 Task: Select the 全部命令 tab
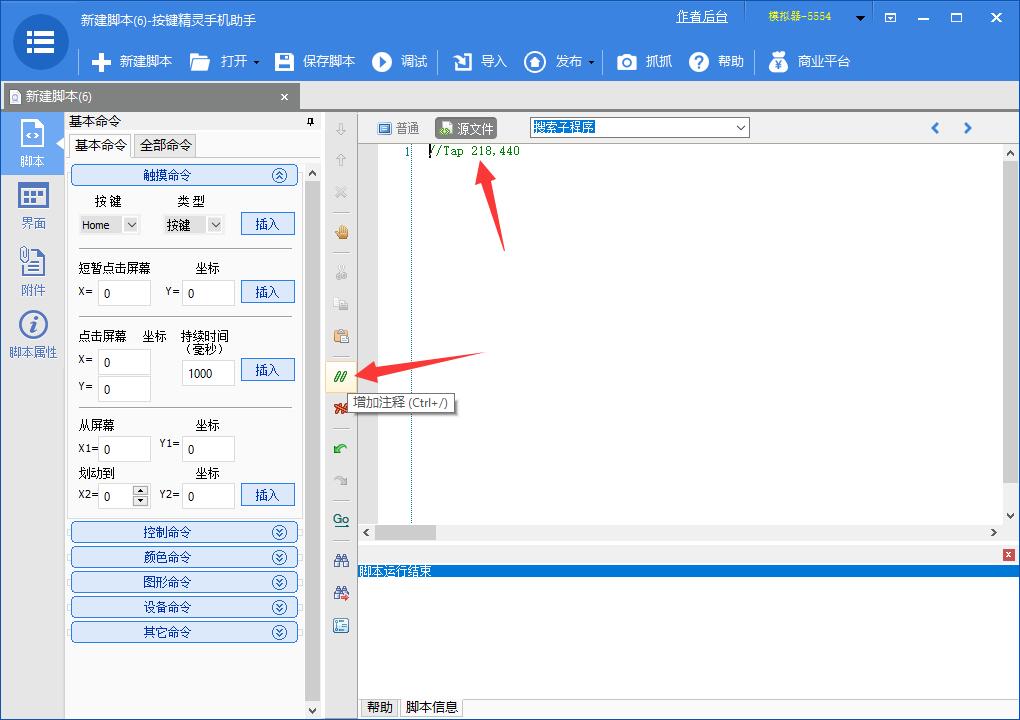click(x=165, y=145)
